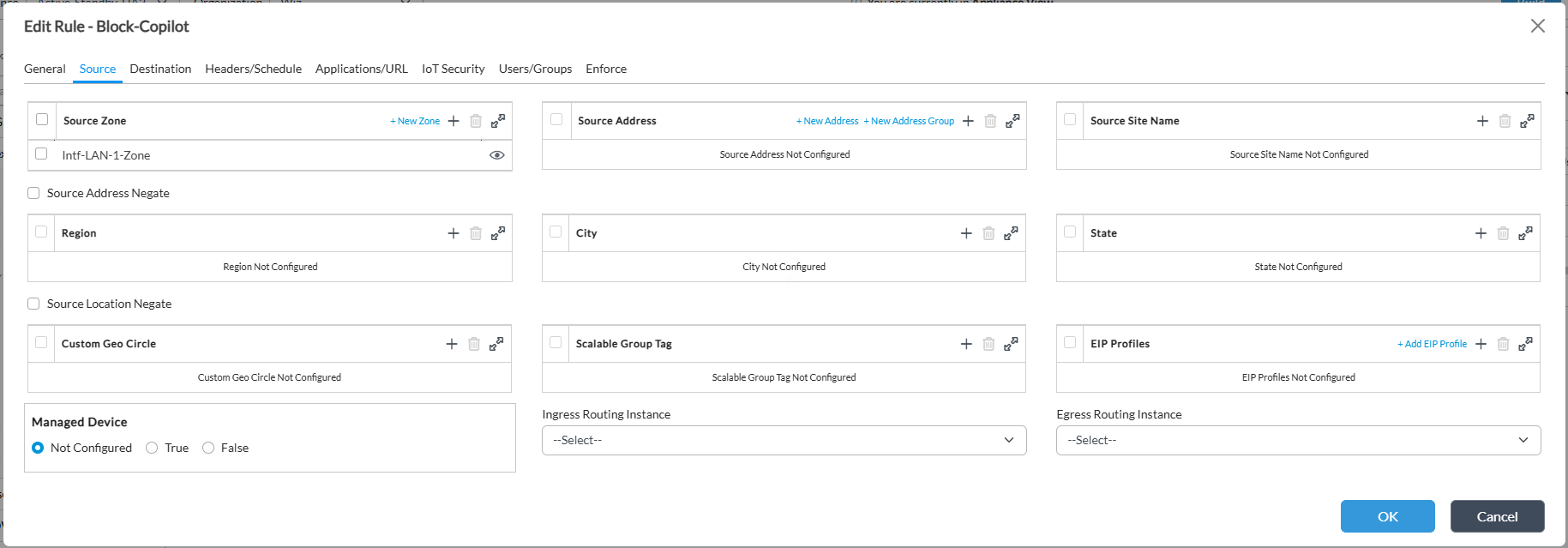Check the Source Site Name header checkbox
Screen dimensions: 1568x548
click(x=1070, y=119)
